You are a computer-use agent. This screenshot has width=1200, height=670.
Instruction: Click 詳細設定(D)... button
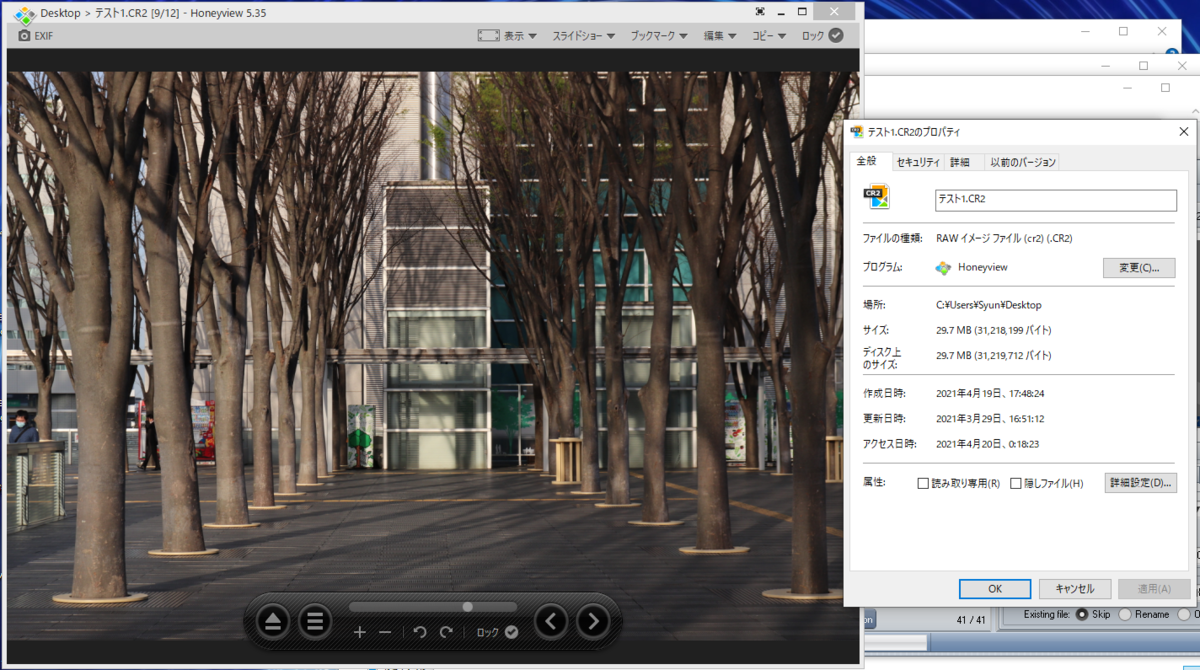pos(1141,483)
